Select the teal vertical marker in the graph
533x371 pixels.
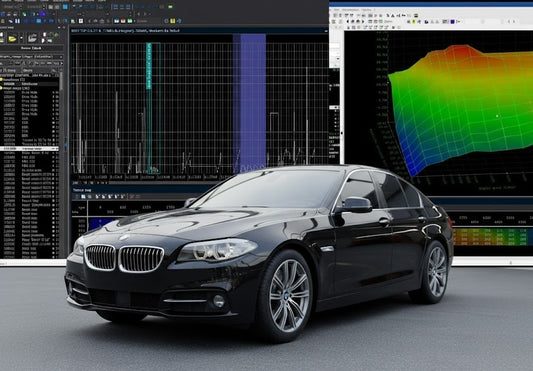pyautogui.click(x=149, y=66)
